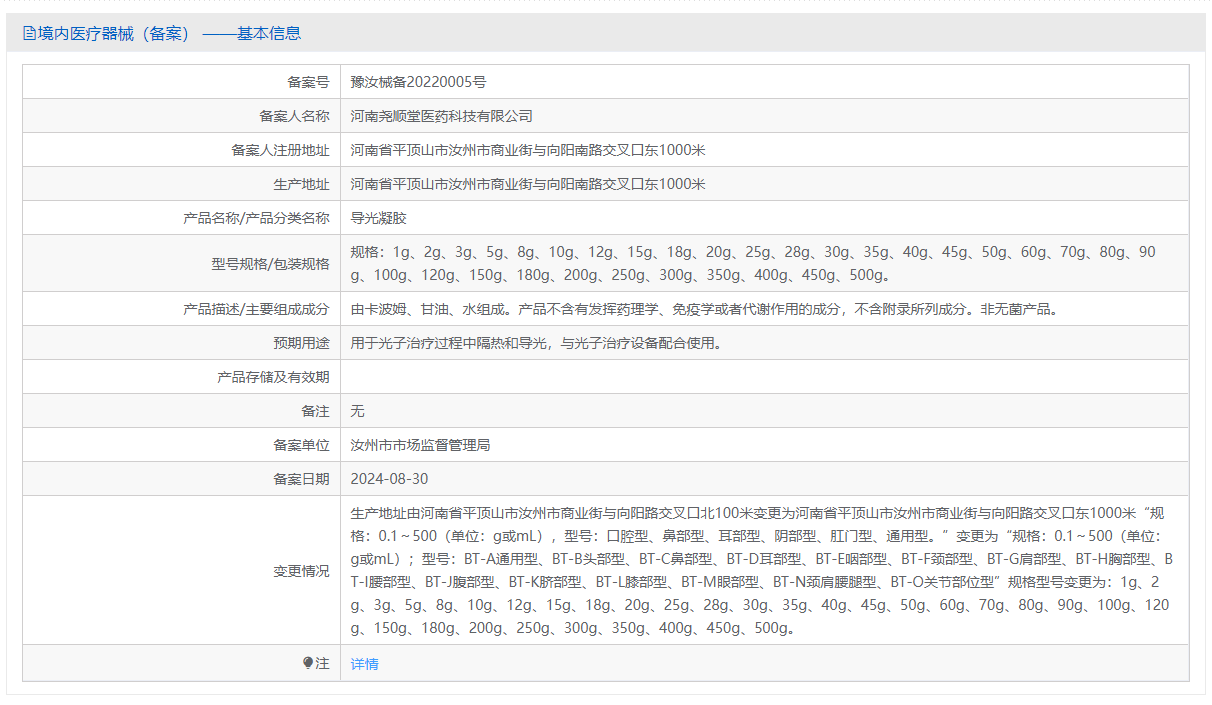1212x705 pixels.
Task: Click the 备注 value 无
Action: click(357, 411)
